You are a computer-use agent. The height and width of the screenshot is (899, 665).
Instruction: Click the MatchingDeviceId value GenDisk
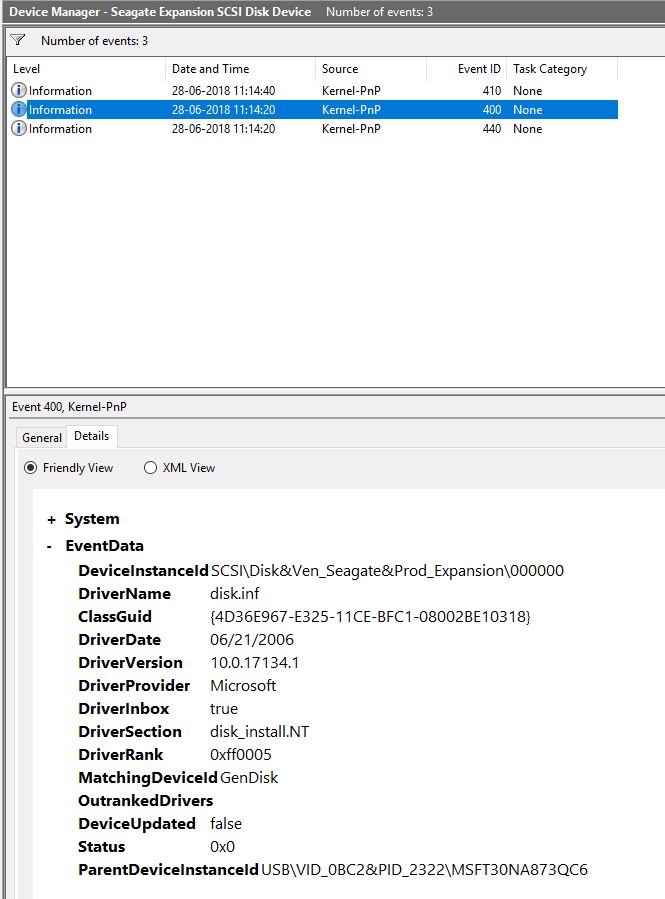click(249, 778)
